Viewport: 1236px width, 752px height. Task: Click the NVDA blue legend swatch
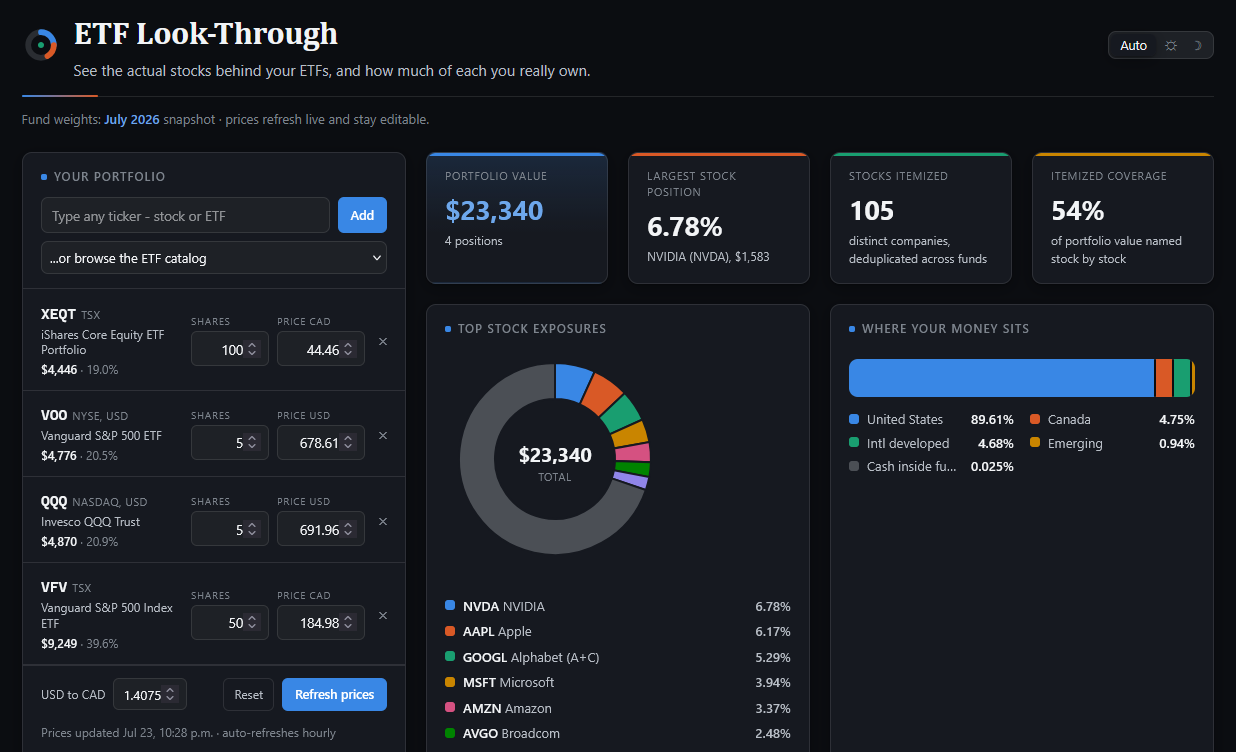tap(450, 606)
